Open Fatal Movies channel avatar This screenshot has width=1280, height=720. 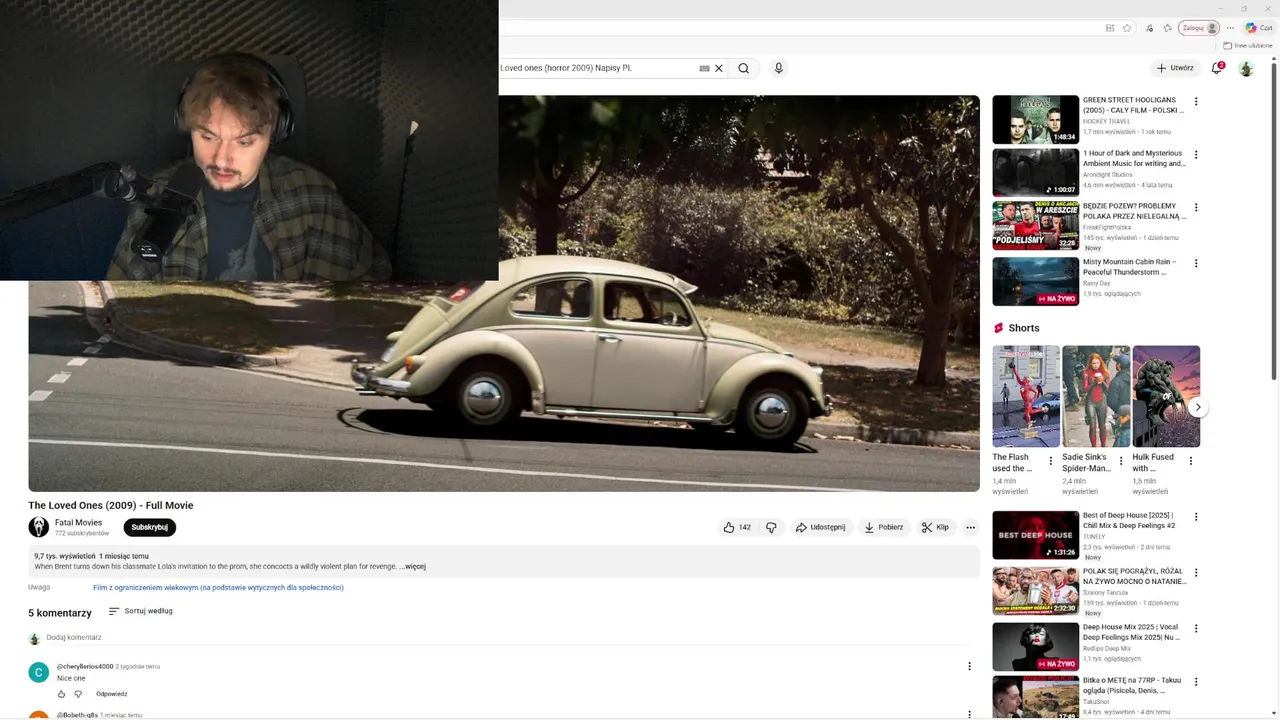pos(38,527)
